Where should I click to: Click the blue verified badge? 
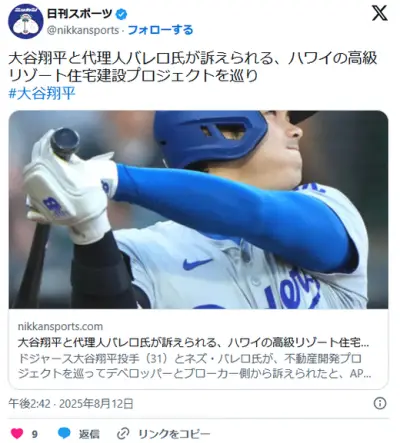click(x=121, y=14)
